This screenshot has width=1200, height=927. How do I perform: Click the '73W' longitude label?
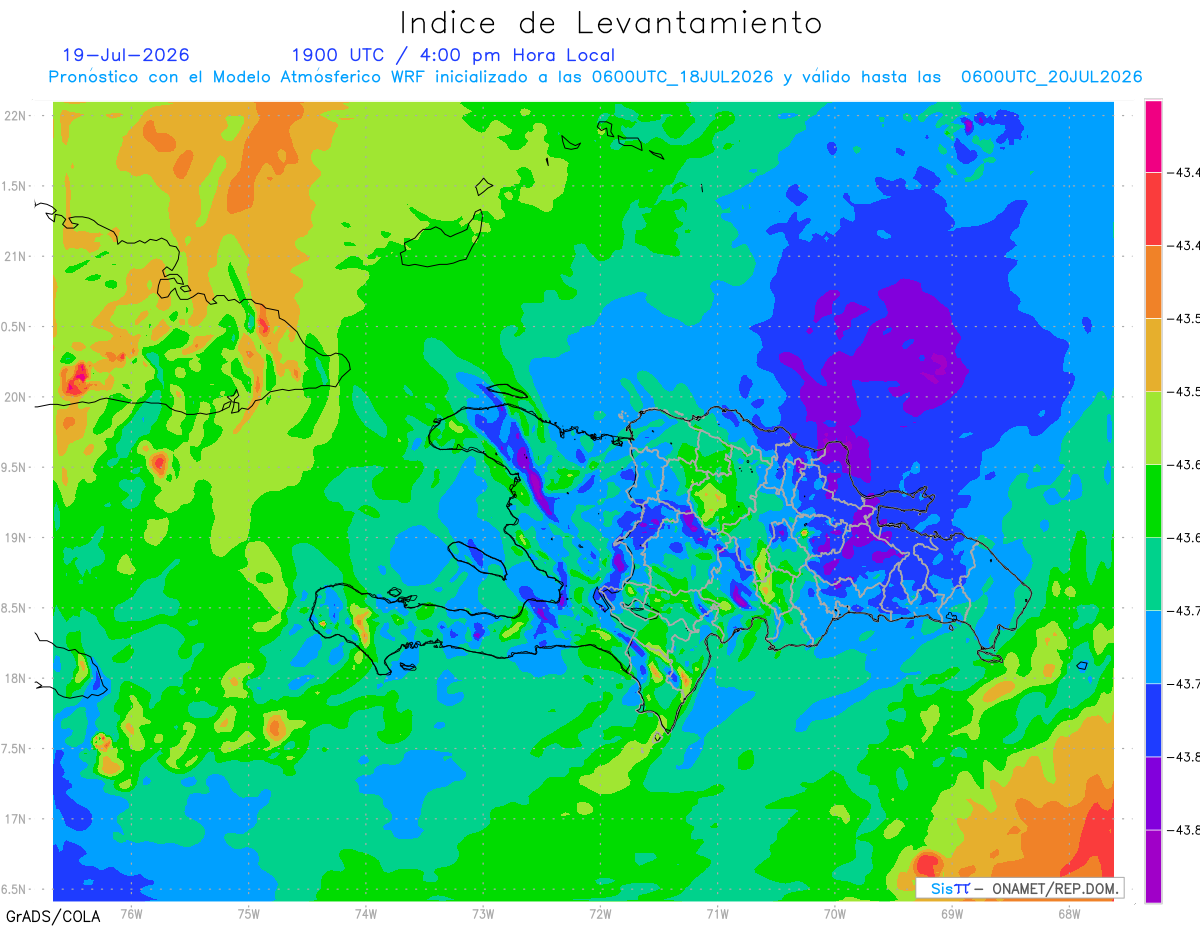483,912
